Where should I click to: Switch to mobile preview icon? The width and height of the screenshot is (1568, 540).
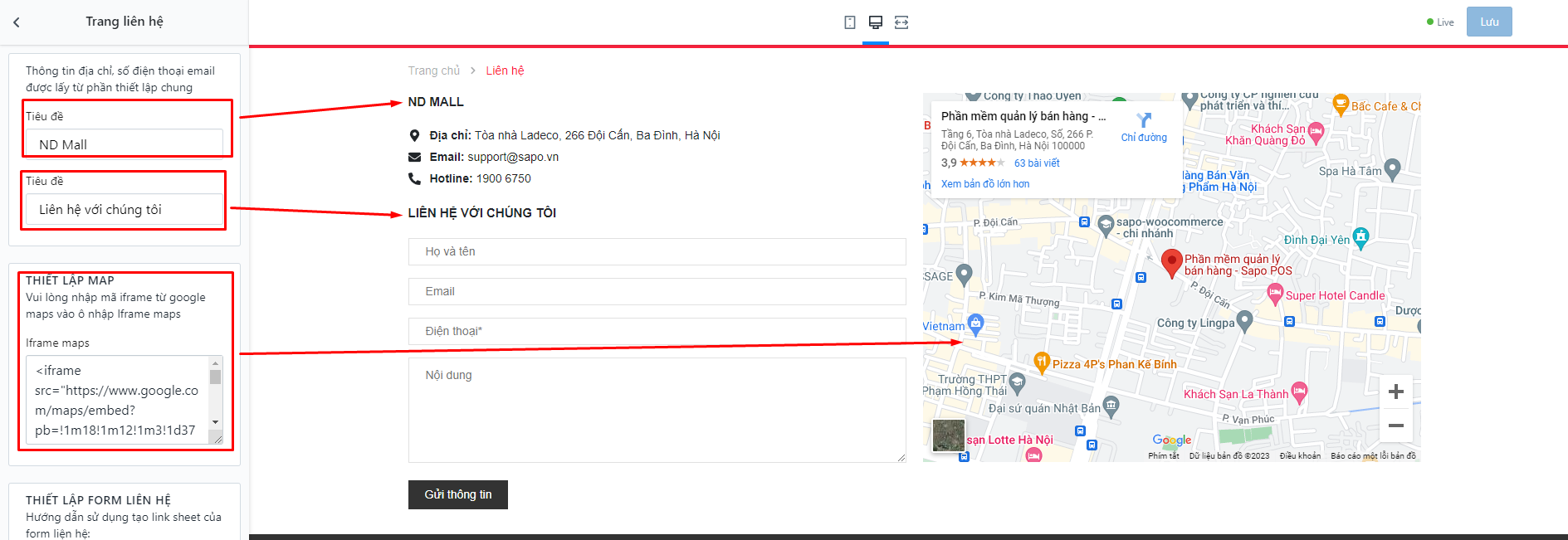(850, 22)
